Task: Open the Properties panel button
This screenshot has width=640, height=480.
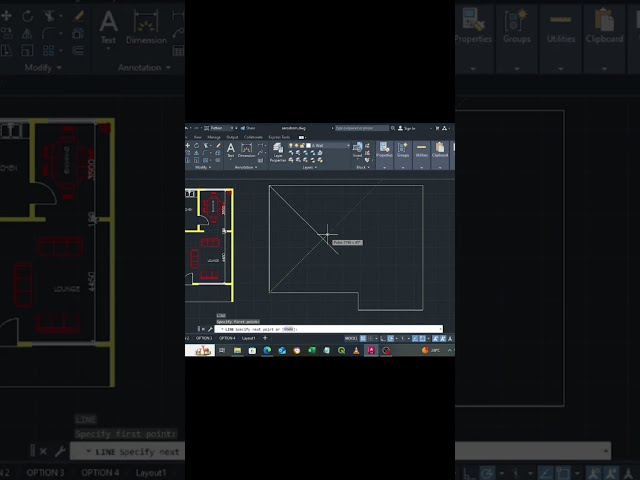Action: coord(384,149)
